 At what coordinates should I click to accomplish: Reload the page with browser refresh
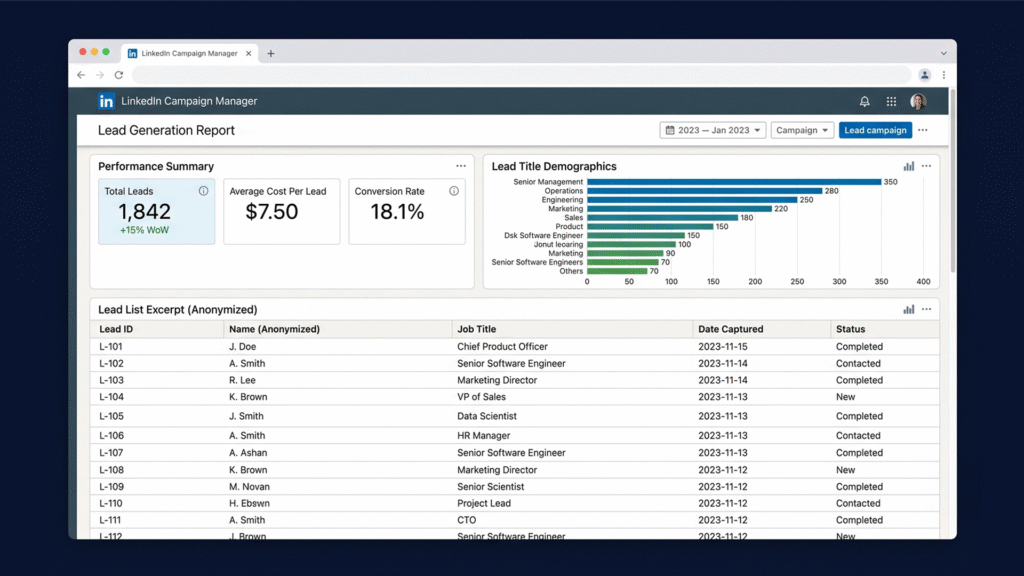(x=119, y=75)
